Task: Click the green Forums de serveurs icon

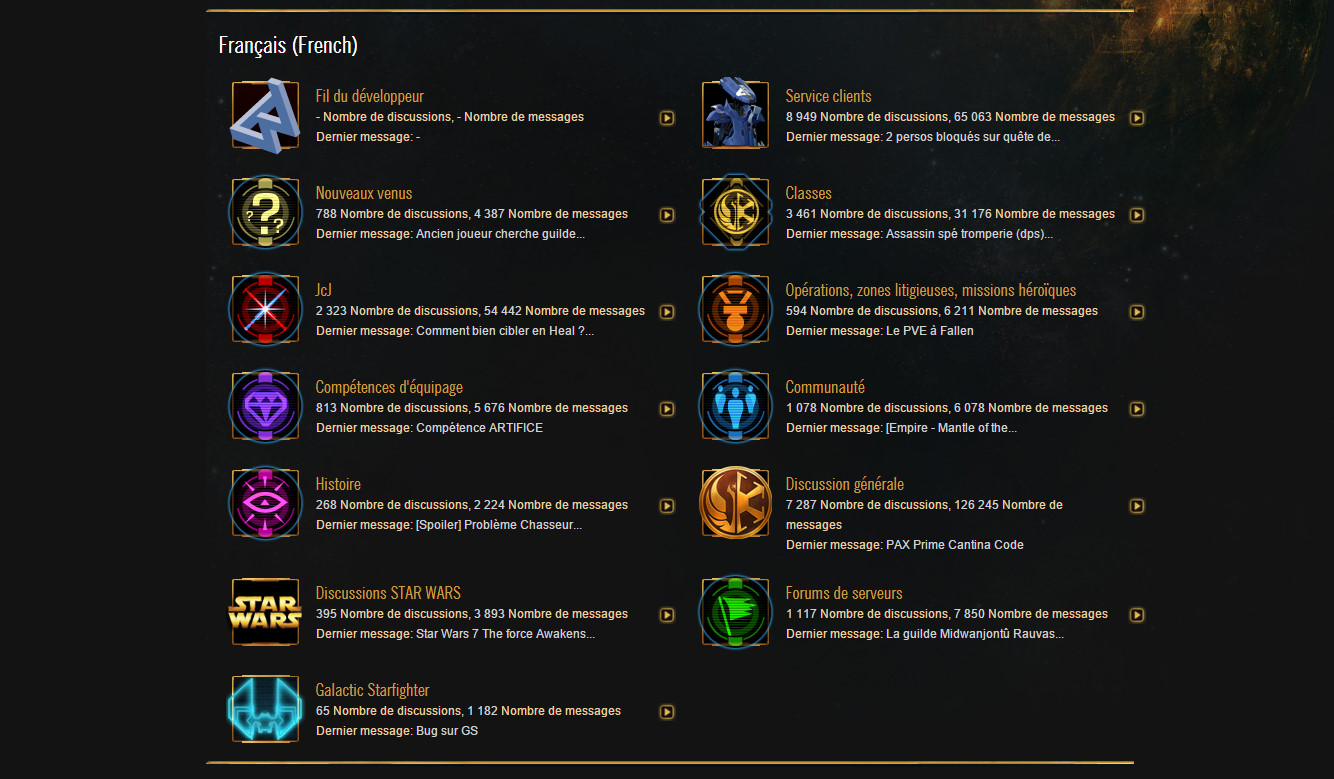Action: [735, 610]
